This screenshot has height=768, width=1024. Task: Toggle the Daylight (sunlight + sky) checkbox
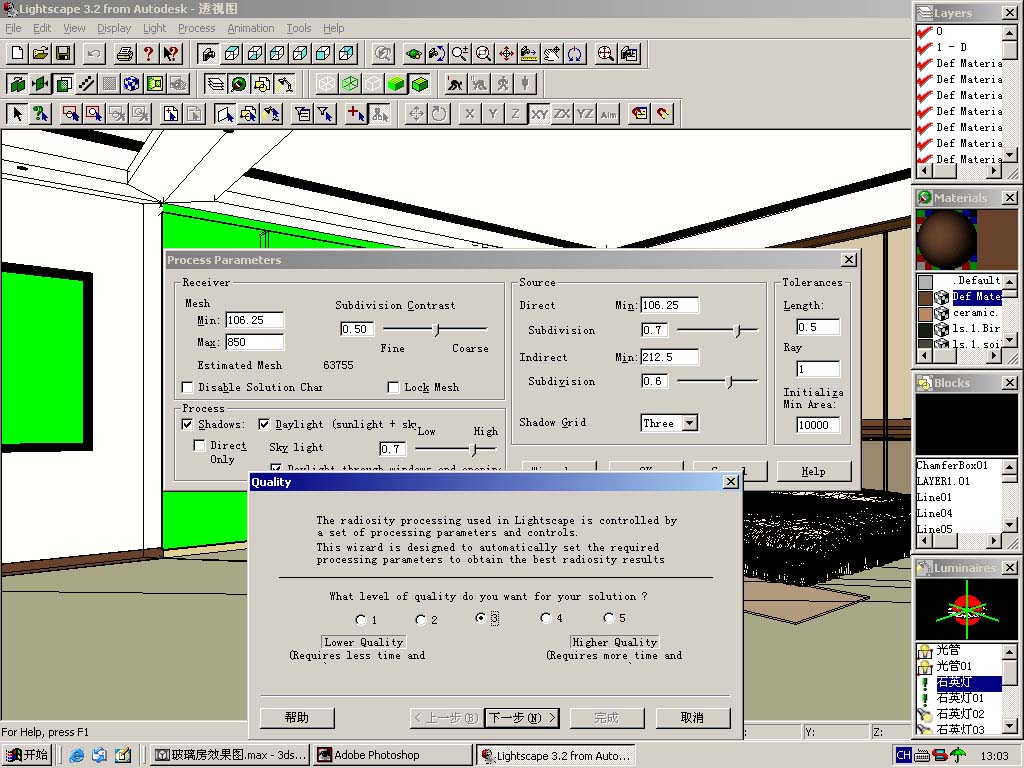point(264,424)
